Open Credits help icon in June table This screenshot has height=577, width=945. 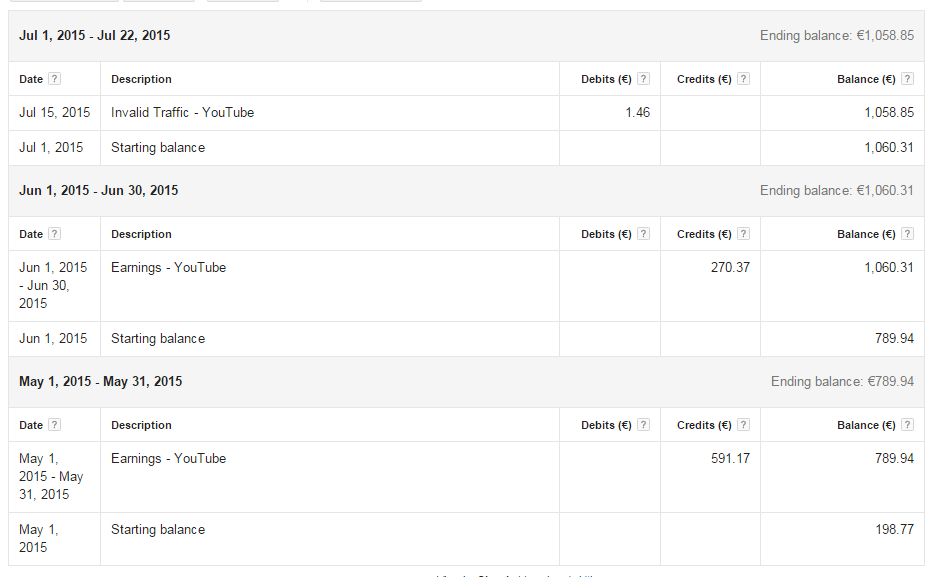click(x=743, y=234)
